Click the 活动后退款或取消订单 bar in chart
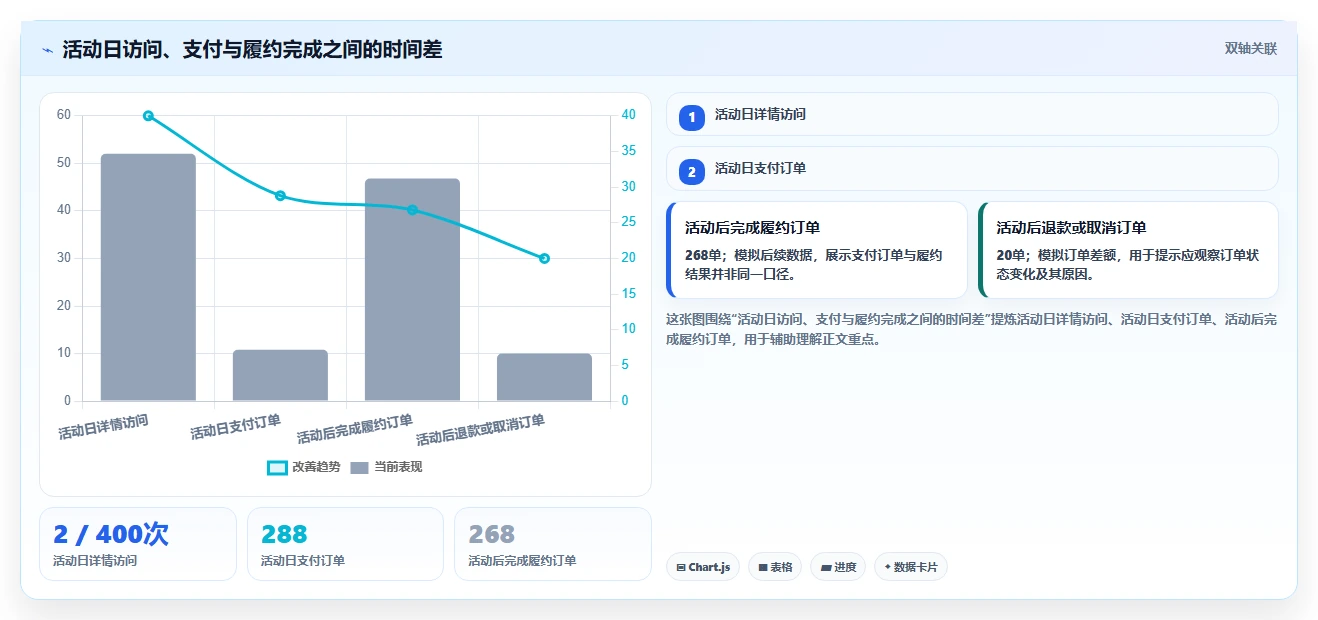This screenshot has width=1318, height=620. coord(544,377)
